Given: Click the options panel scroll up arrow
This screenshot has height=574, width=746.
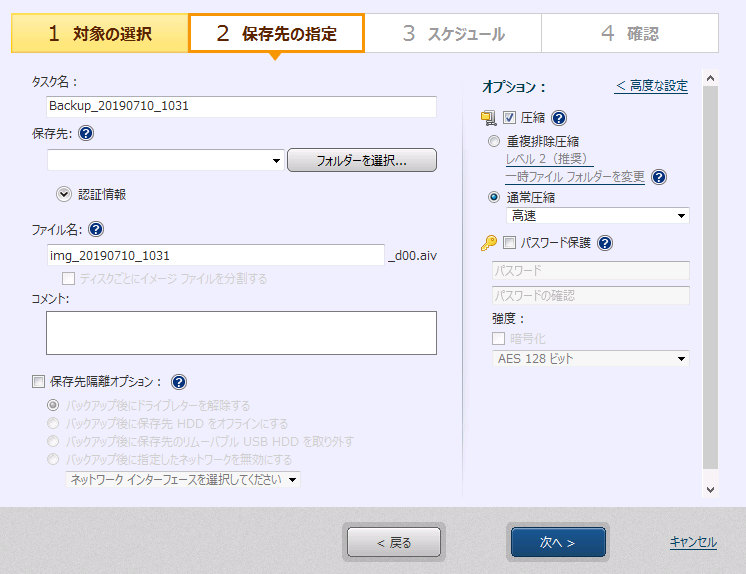Looking at the screenshot, I should pyautogui.click(x=710, y=78).
